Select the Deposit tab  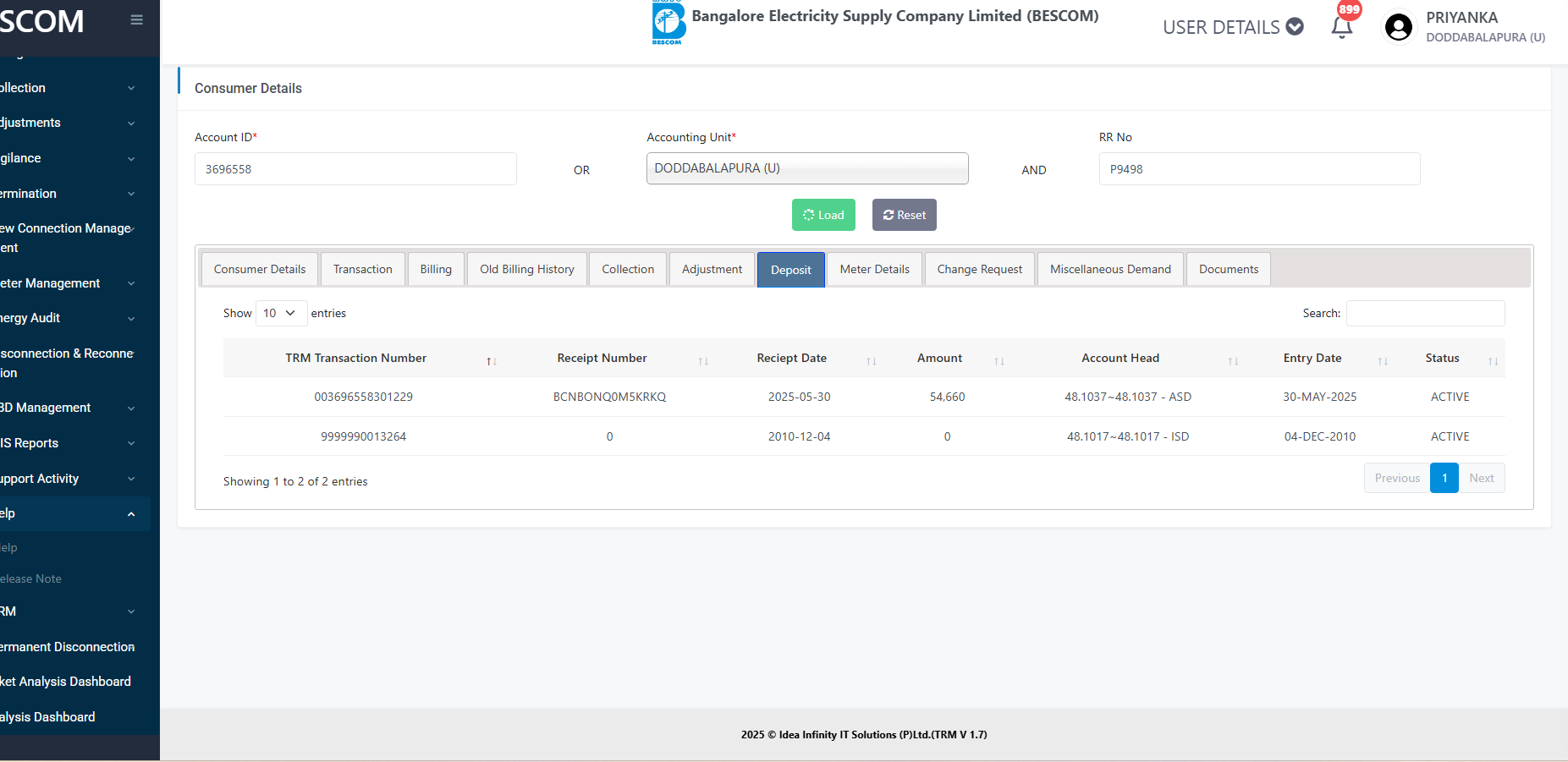[791, 270]
